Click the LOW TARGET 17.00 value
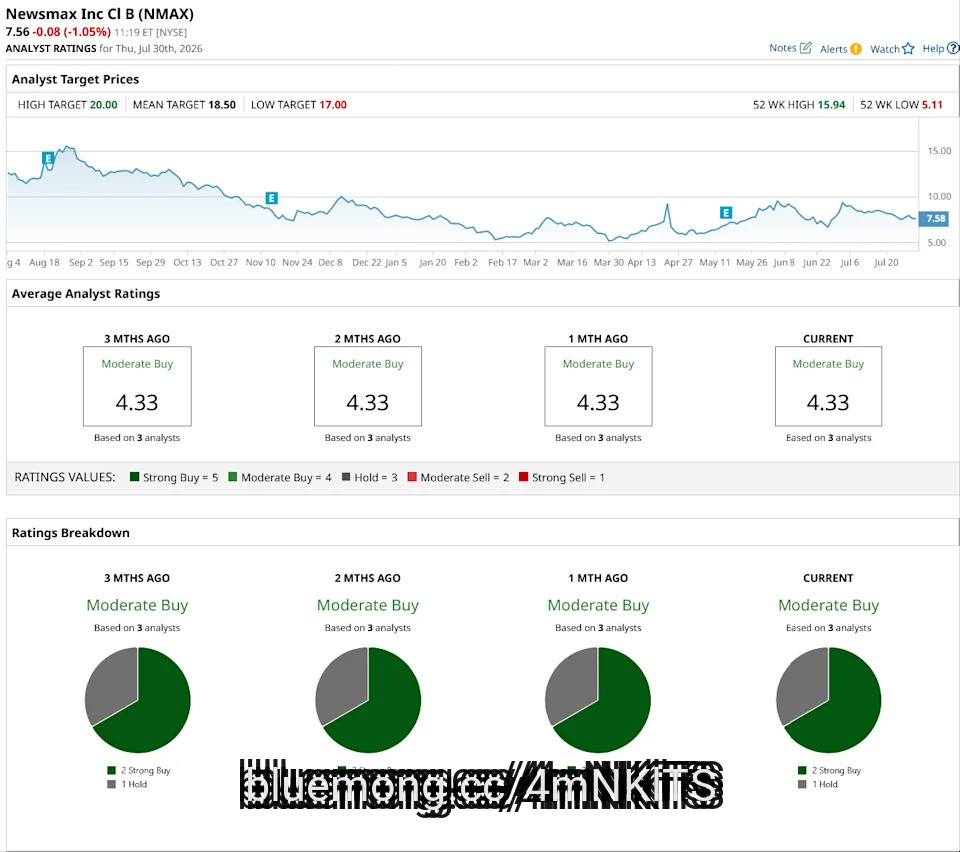This screenshot has width=960, height=852. [x=333, y=105]
